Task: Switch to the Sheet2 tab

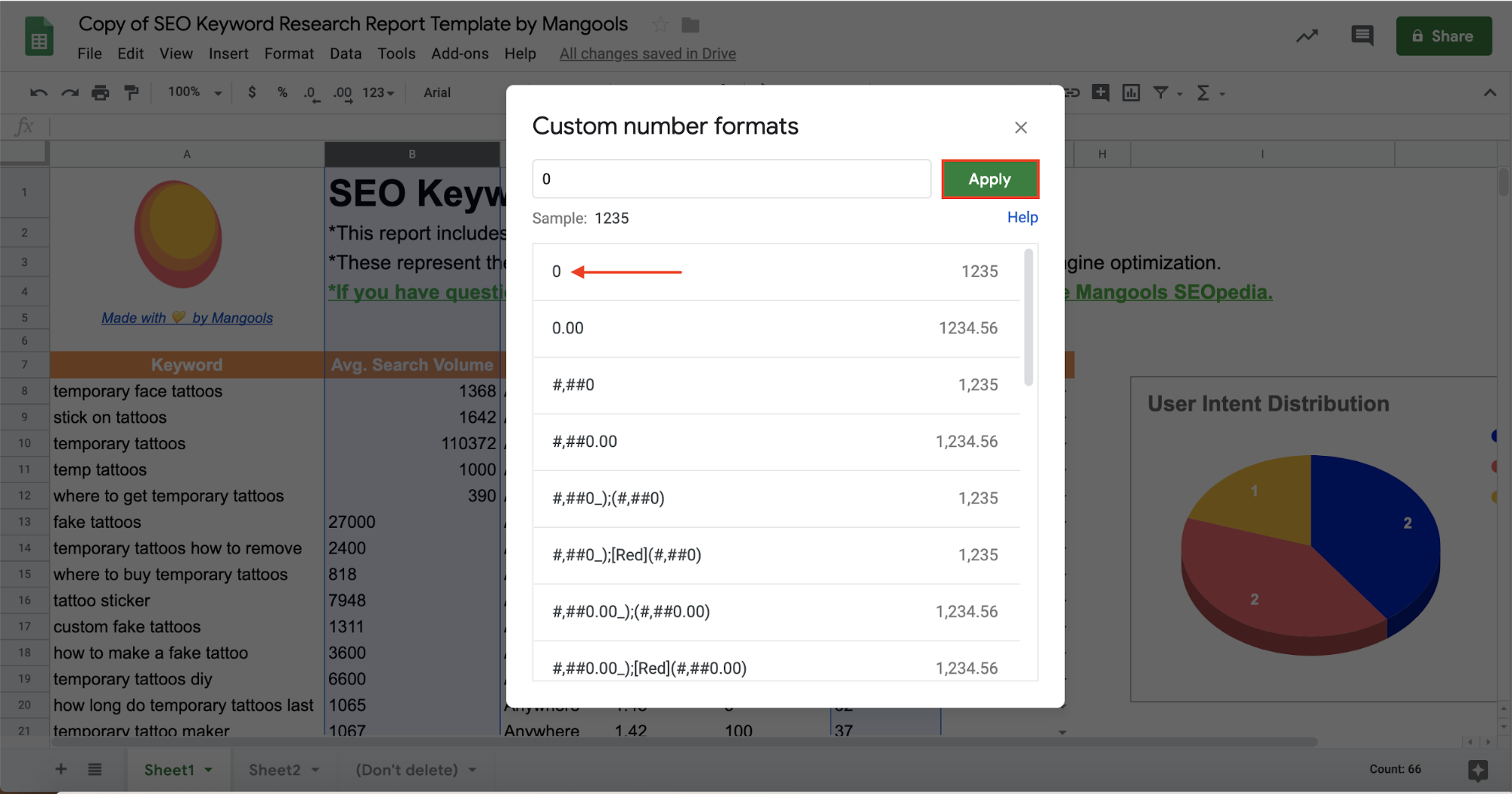Action: tap(275, 770)
